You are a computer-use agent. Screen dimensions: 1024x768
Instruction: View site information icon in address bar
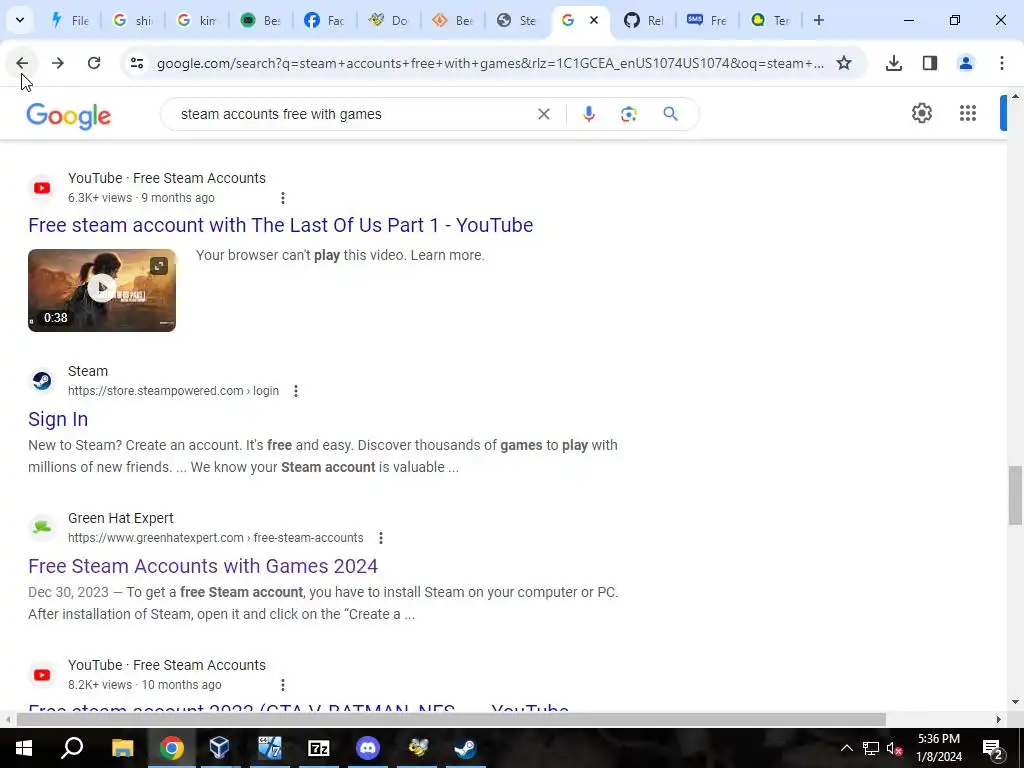click(136, 63)
